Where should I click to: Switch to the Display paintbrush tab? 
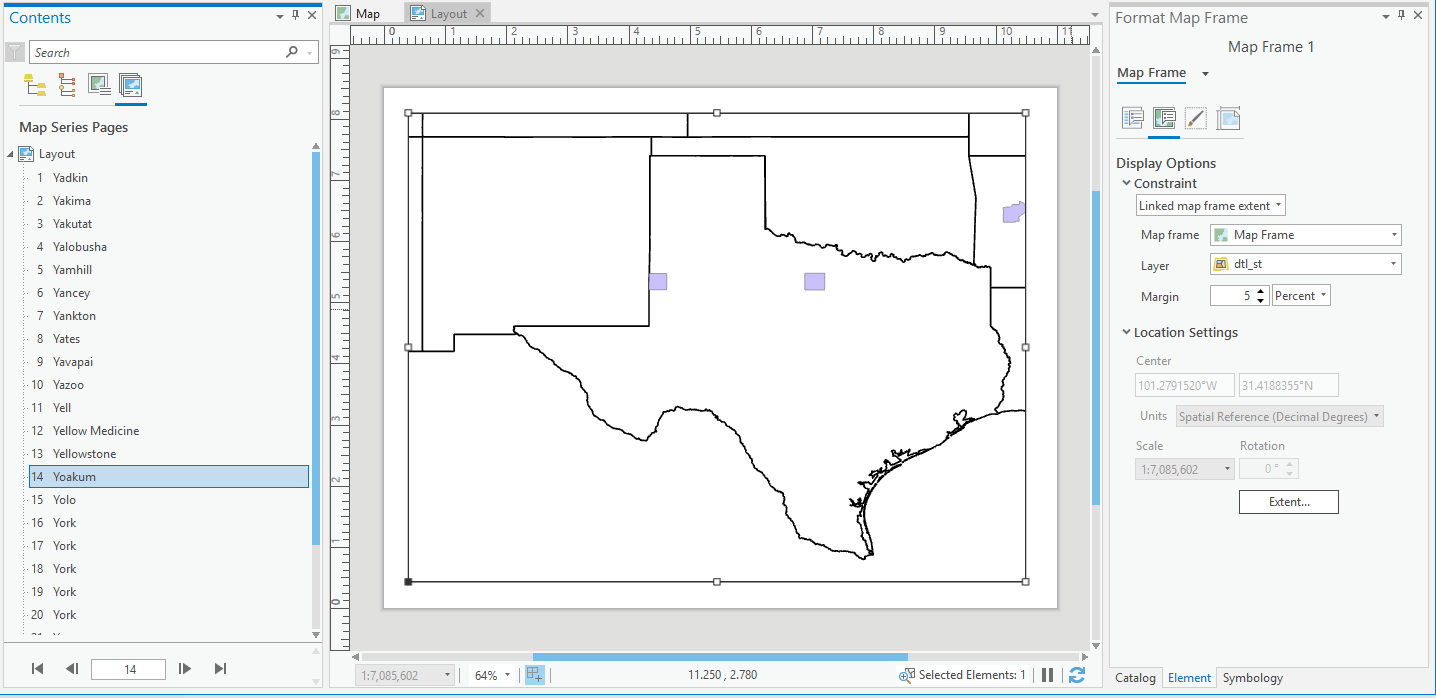(x=1196, y=119)
